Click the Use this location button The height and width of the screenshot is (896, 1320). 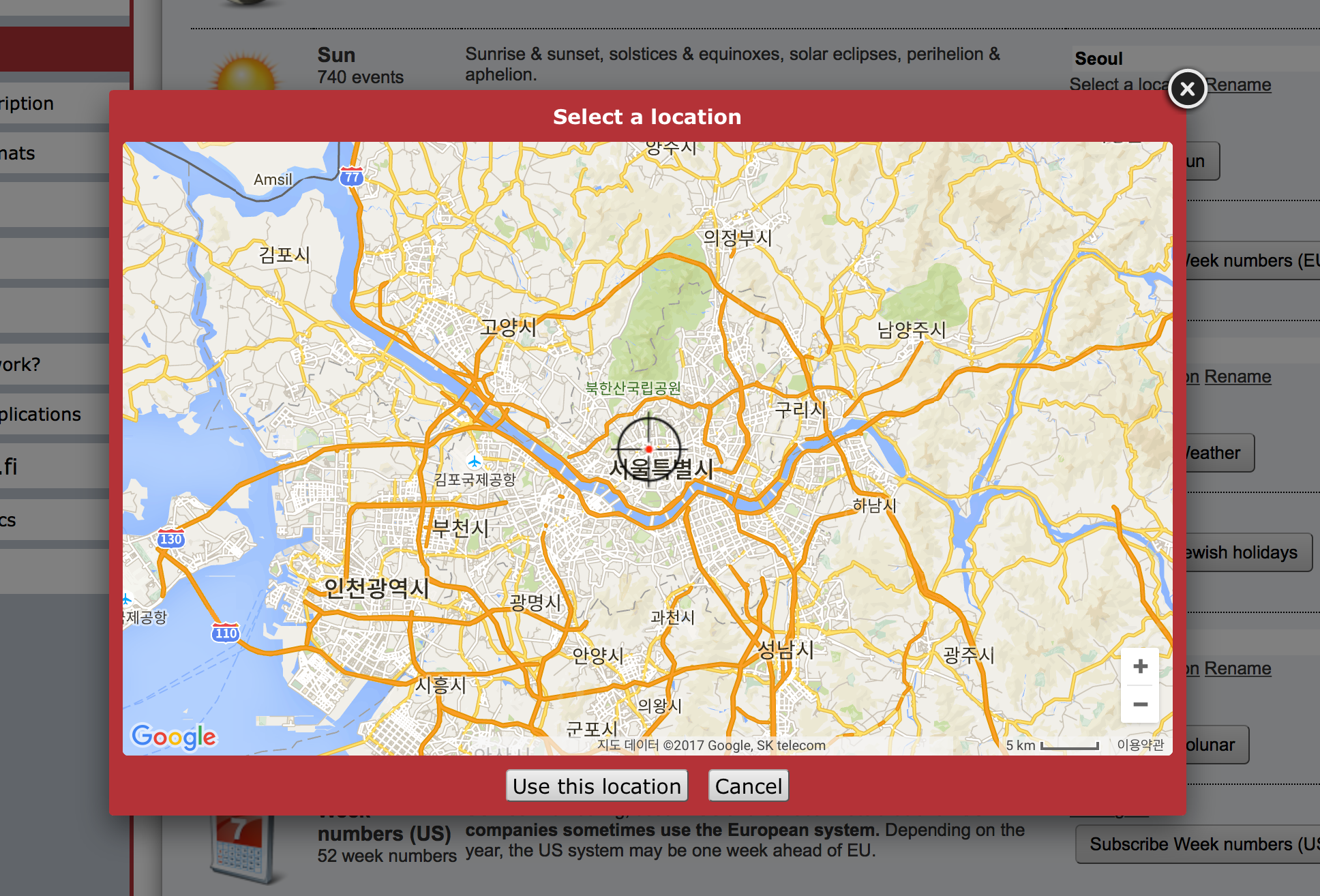tap(597, 786)
